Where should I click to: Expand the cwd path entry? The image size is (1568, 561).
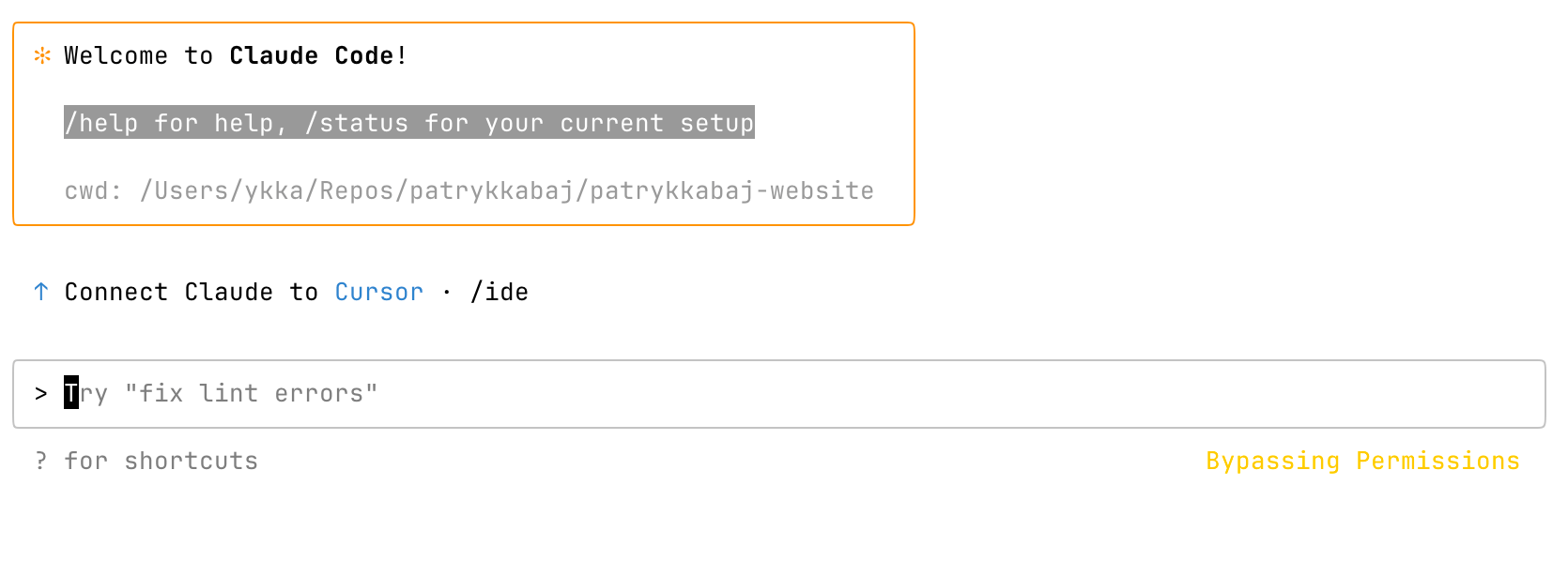pyautogui.click(x=469, y=190)
